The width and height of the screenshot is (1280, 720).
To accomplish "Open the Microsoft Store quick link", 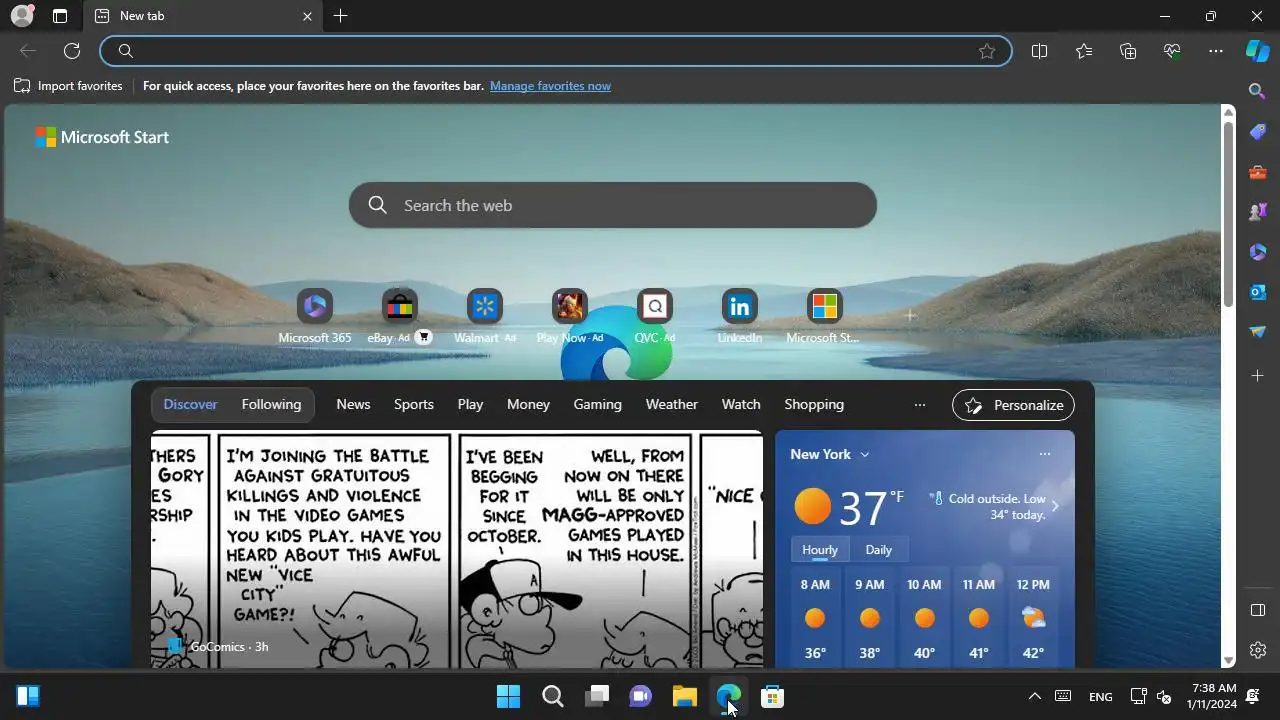I will coord(824,317).
